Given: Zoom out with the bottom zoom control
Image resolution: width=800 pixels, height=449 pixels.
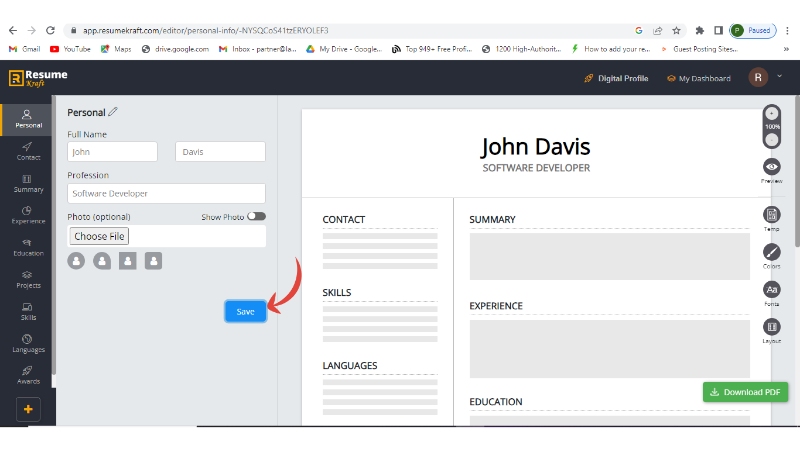Looking at the screenshot, I should point(771,140).
